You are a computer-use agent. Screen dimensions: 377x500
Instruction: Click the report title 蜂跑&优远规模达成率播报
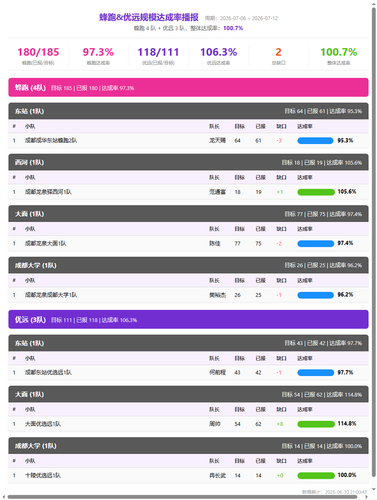click(x=149, y=17)
